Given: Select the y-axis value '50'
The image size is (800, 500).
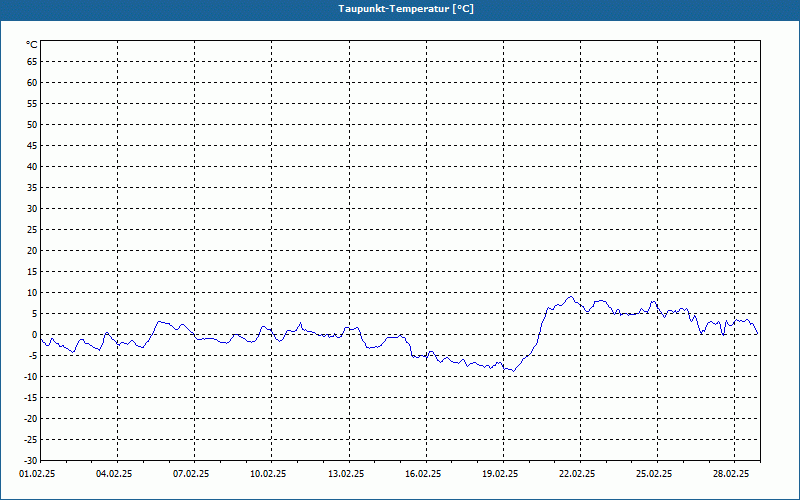Looking at the screenshot, I should pyautogui.click(x=32, y=124).
